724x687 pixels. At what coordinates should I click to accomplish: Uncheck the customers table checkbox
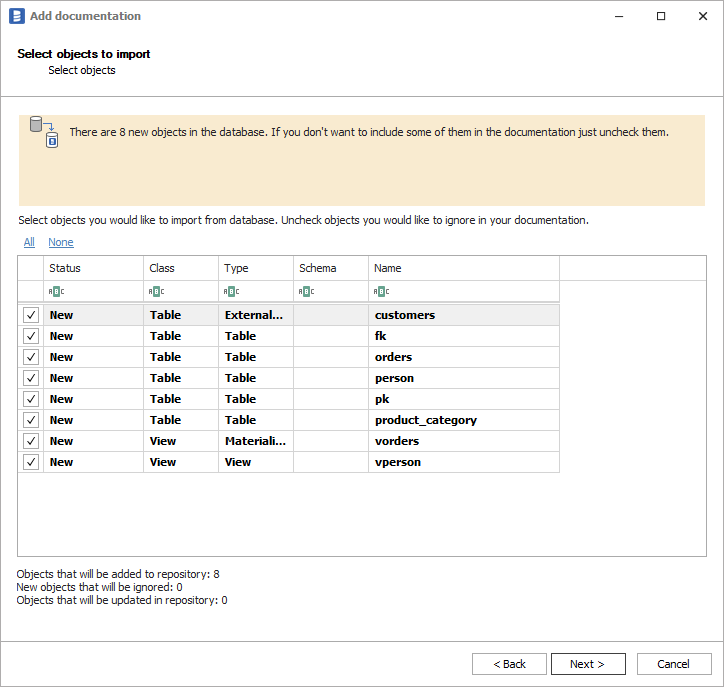click(x=31, y=315)
